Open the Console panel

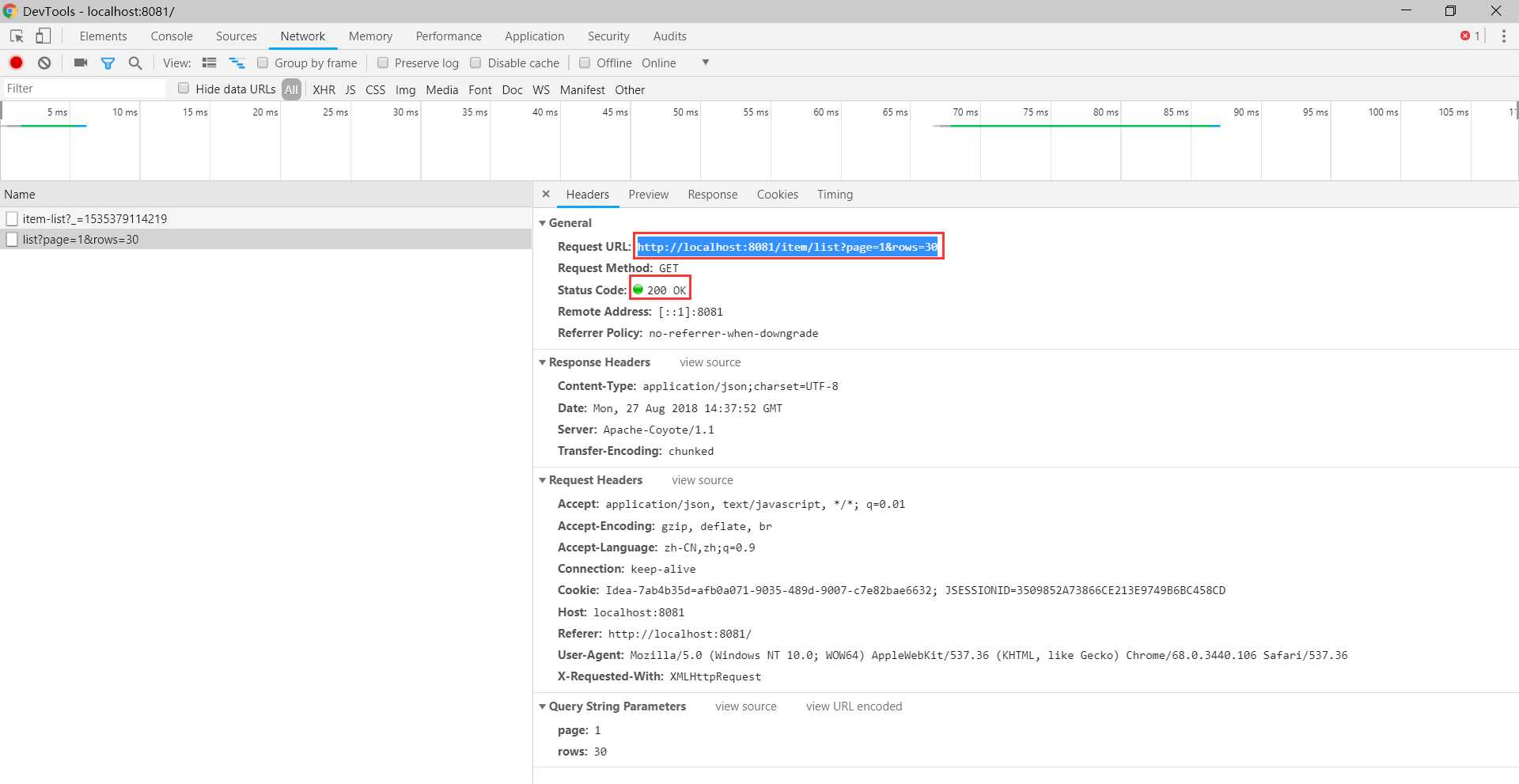tap(172, 36)
